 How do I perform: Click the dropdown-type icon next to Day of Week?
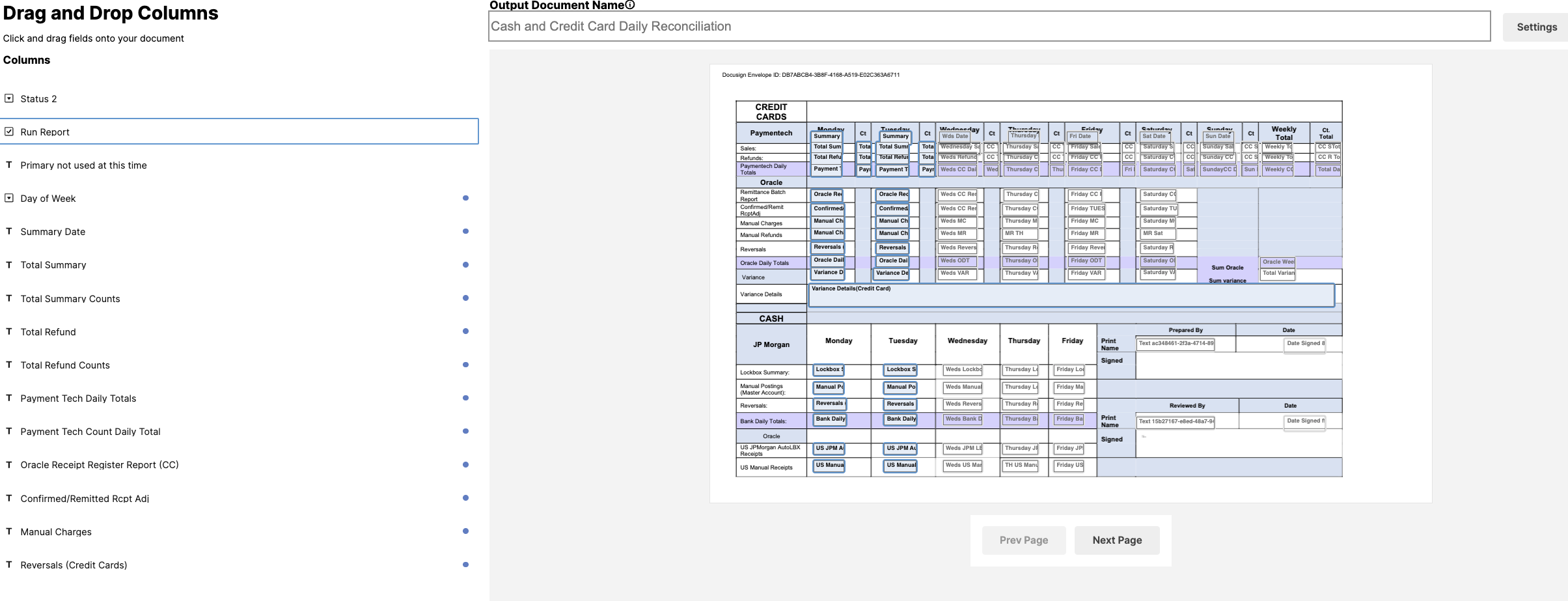(x=9, y=198)
